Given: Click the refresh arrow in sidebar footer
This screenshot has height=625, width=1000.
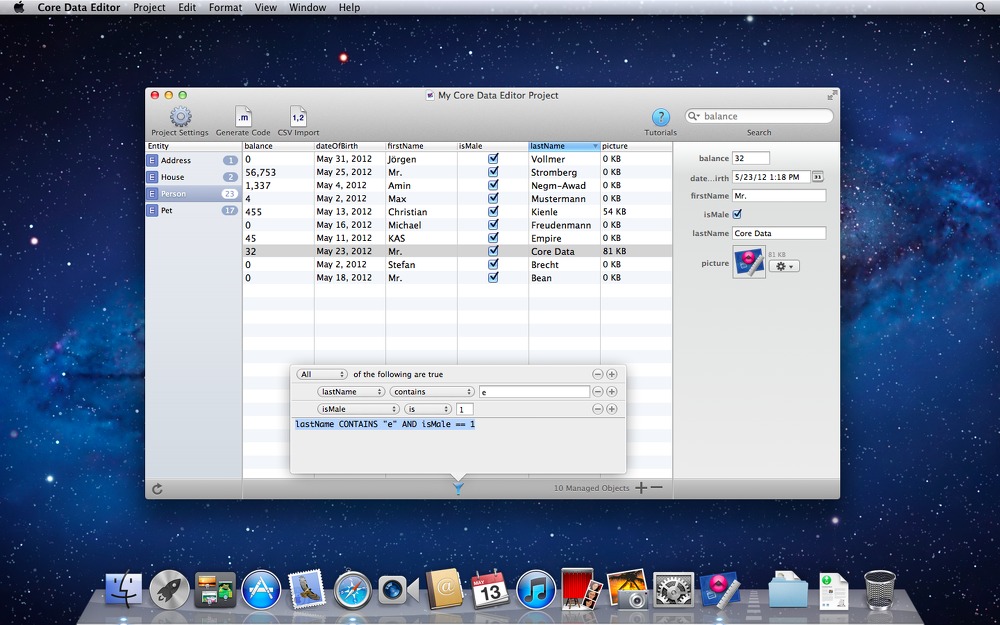Looking at the screenshot, I should pos(158,489).
